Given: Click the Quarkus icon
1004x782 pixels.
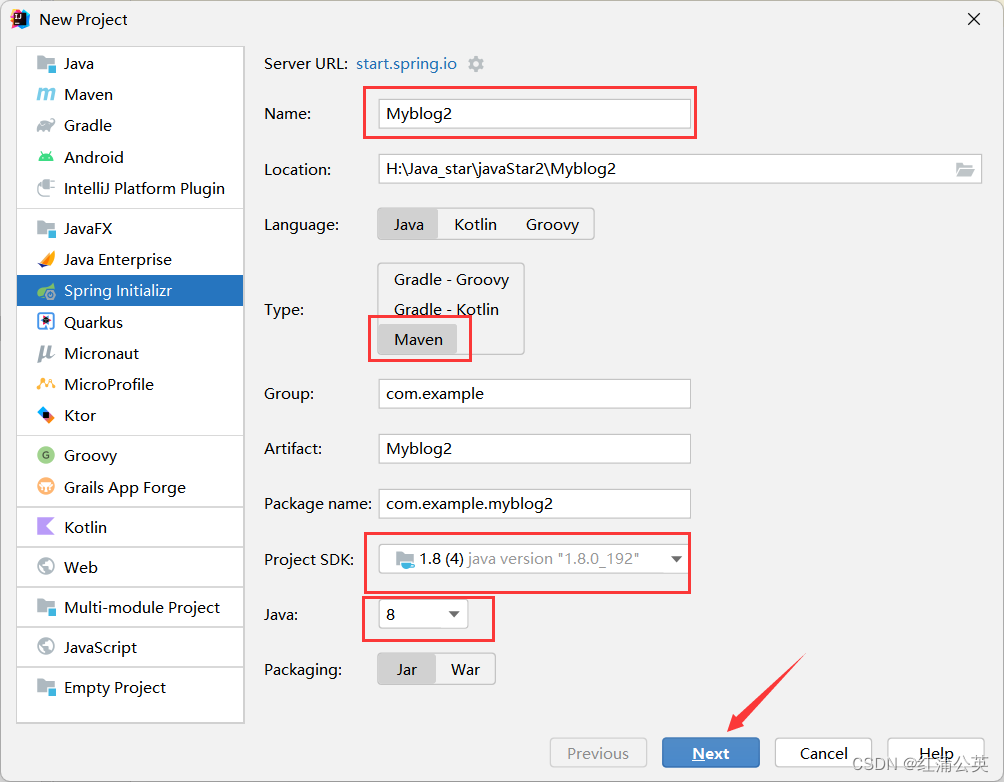Looking at the screenshot, I should (46, 322).
